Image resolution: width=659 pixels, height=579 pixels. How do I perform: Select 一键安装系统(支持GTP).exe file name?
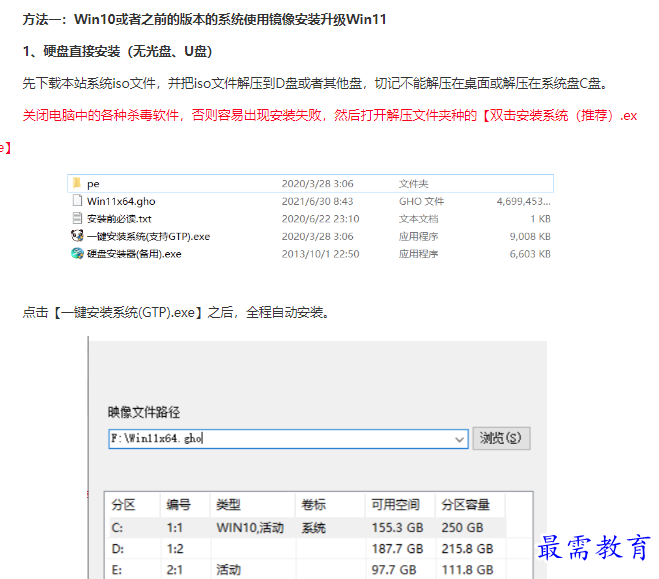148,237
